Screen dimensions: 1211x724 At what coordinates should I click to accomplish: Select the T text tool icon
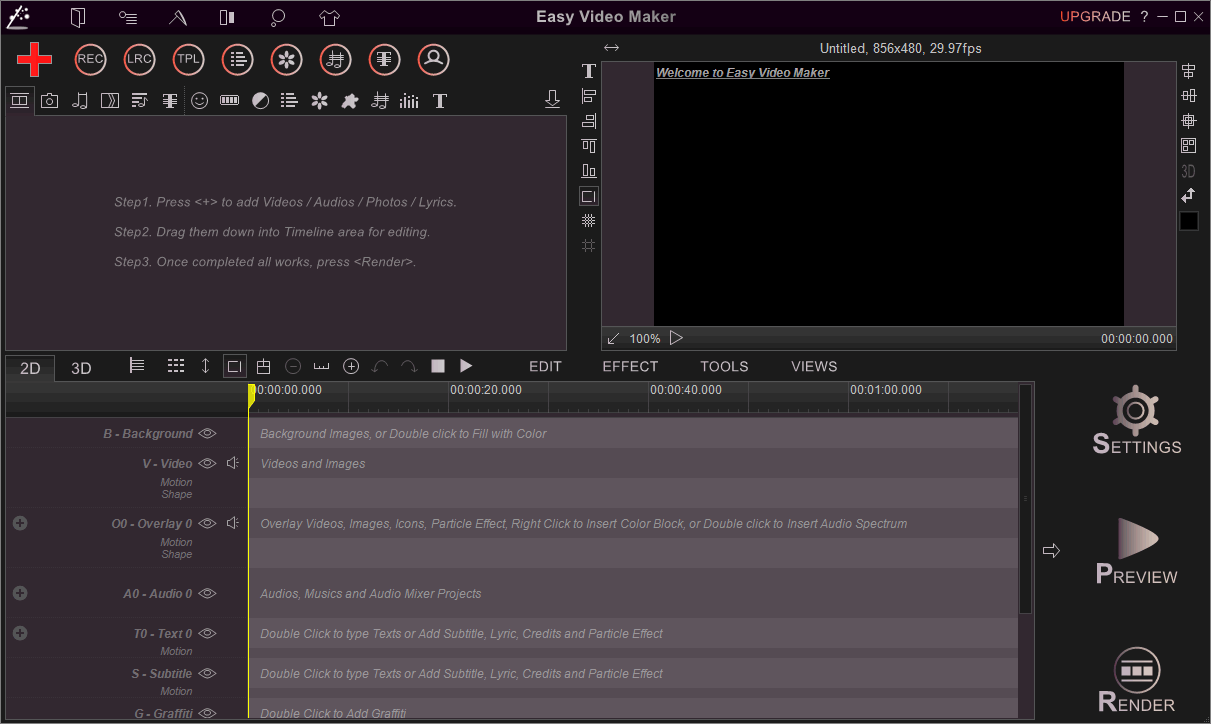click(439, 100)
